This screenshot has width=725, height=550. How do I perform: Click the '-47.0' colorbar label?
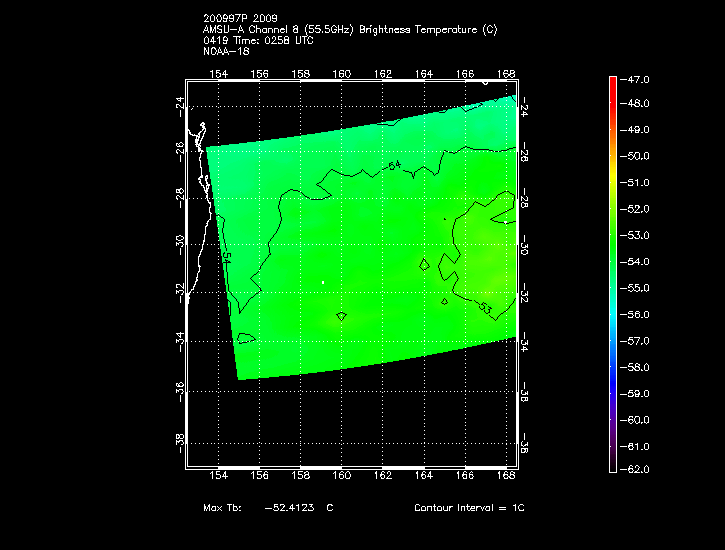pos(634,79)
